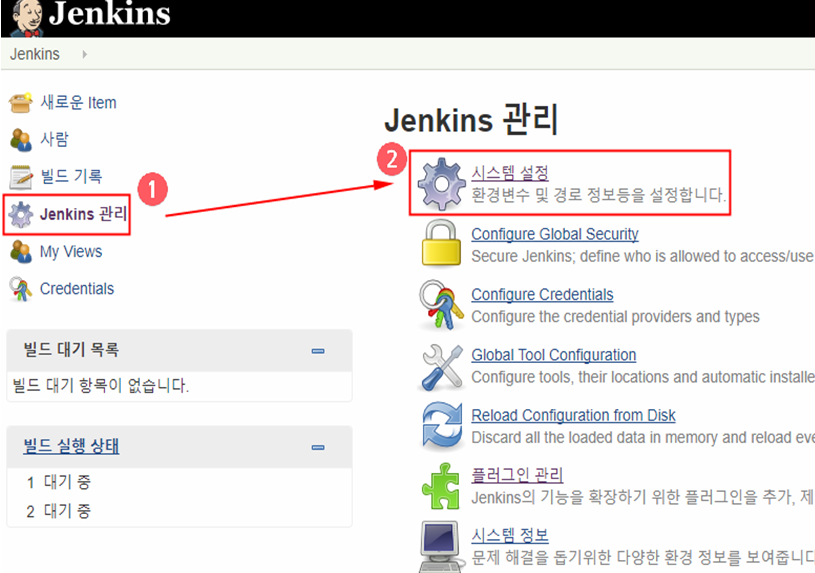Click the Jenkins 관리 gear icon in sidebar
Screen dimensions: 815x573
tap(21, 214)
